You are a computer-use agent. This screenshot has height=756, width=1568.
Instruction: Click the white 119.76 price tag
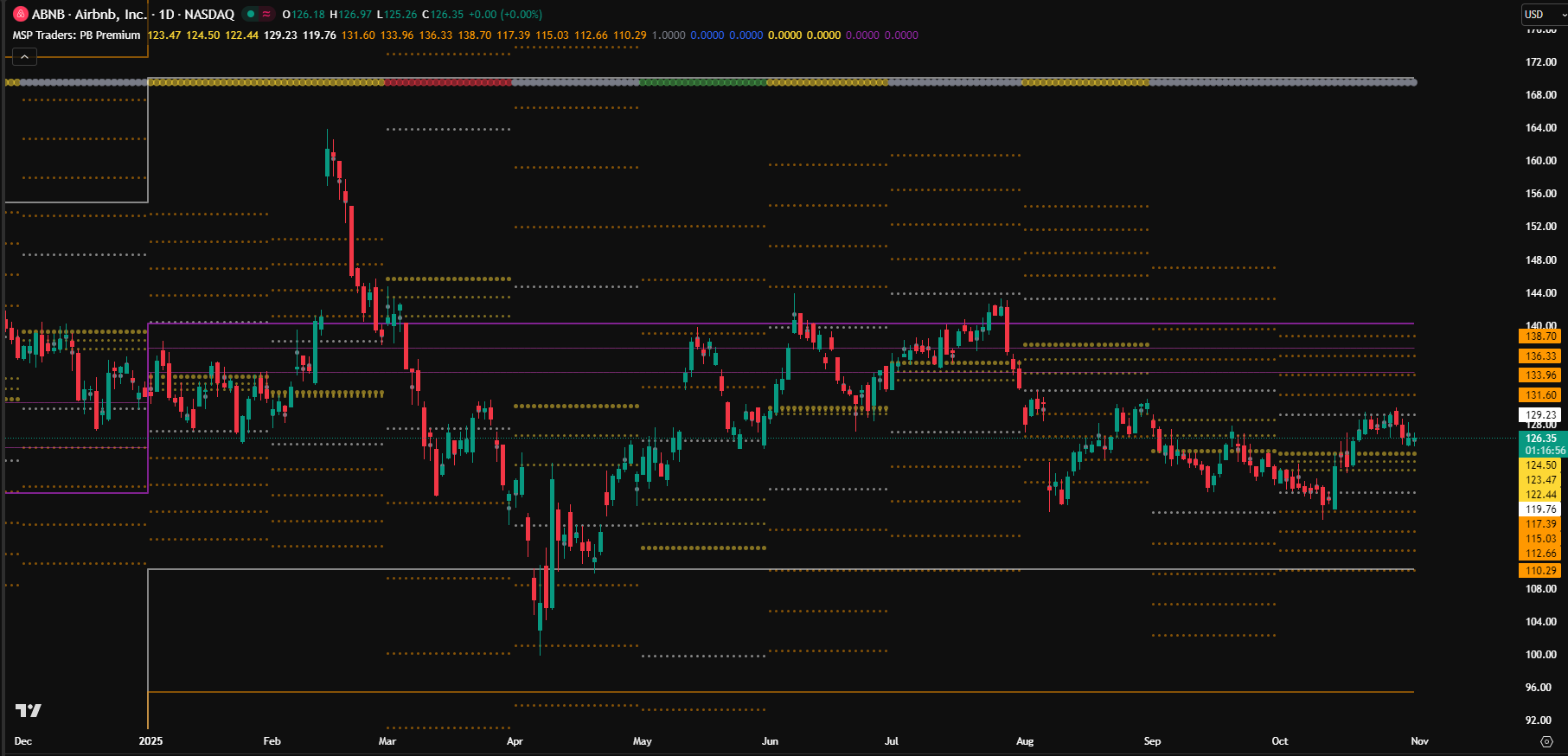click(x=1540, y=509)
